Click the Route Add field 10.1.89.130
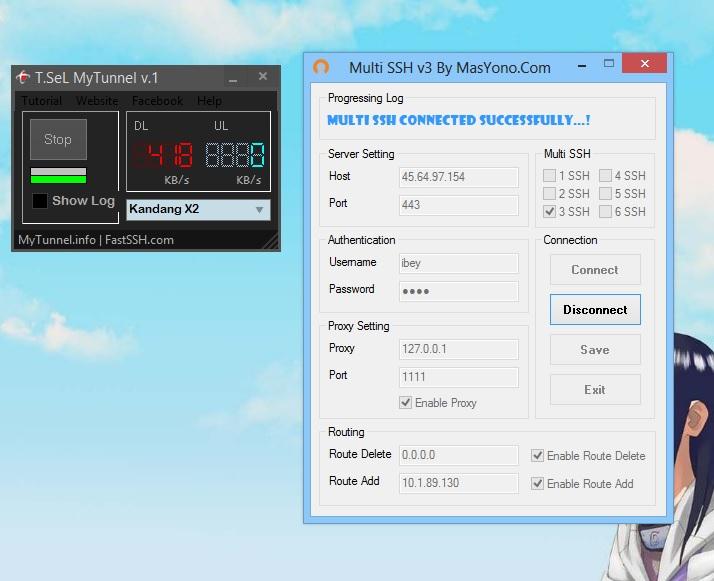714x581 pixels. (x=459, y=483)
